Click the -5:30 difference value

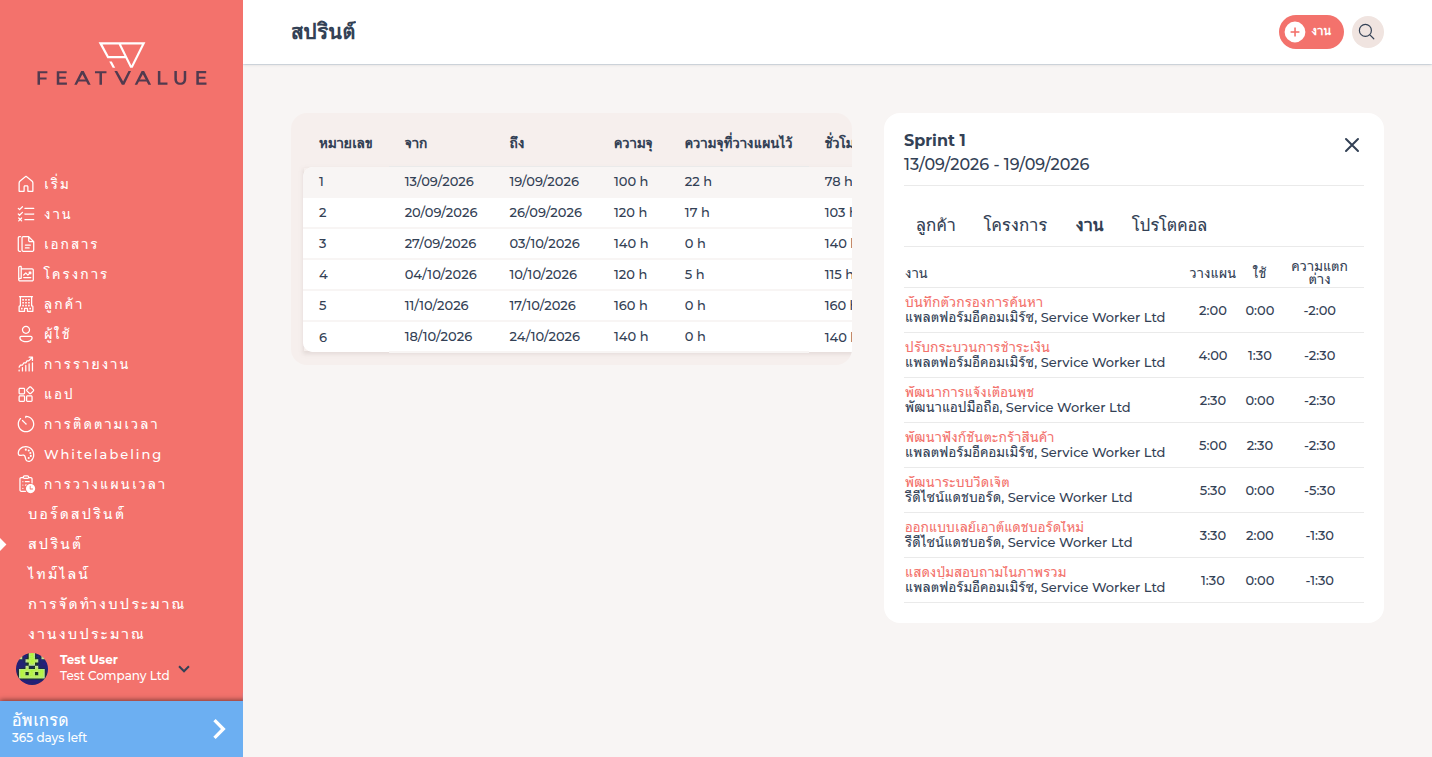tap(1320, 491)
